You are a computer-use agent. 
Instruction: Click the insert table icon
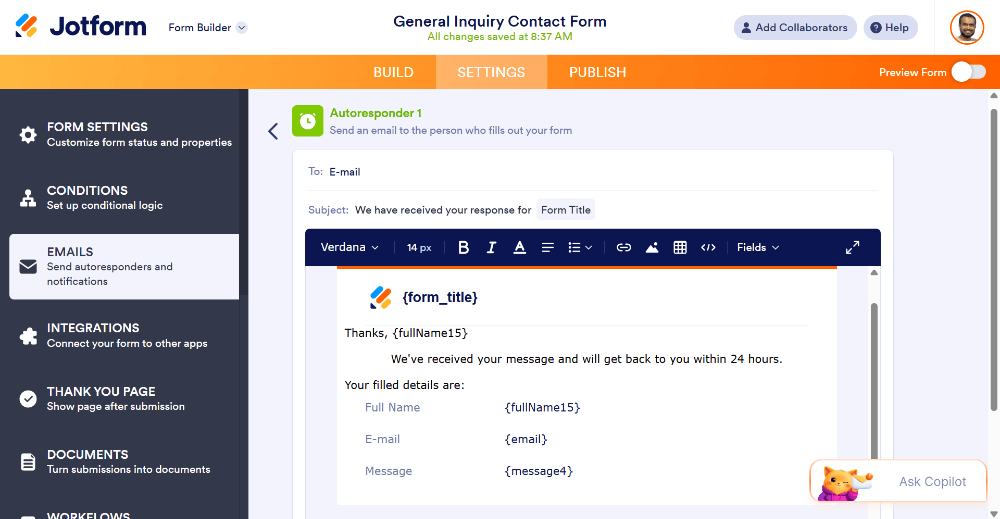[680, 247]
